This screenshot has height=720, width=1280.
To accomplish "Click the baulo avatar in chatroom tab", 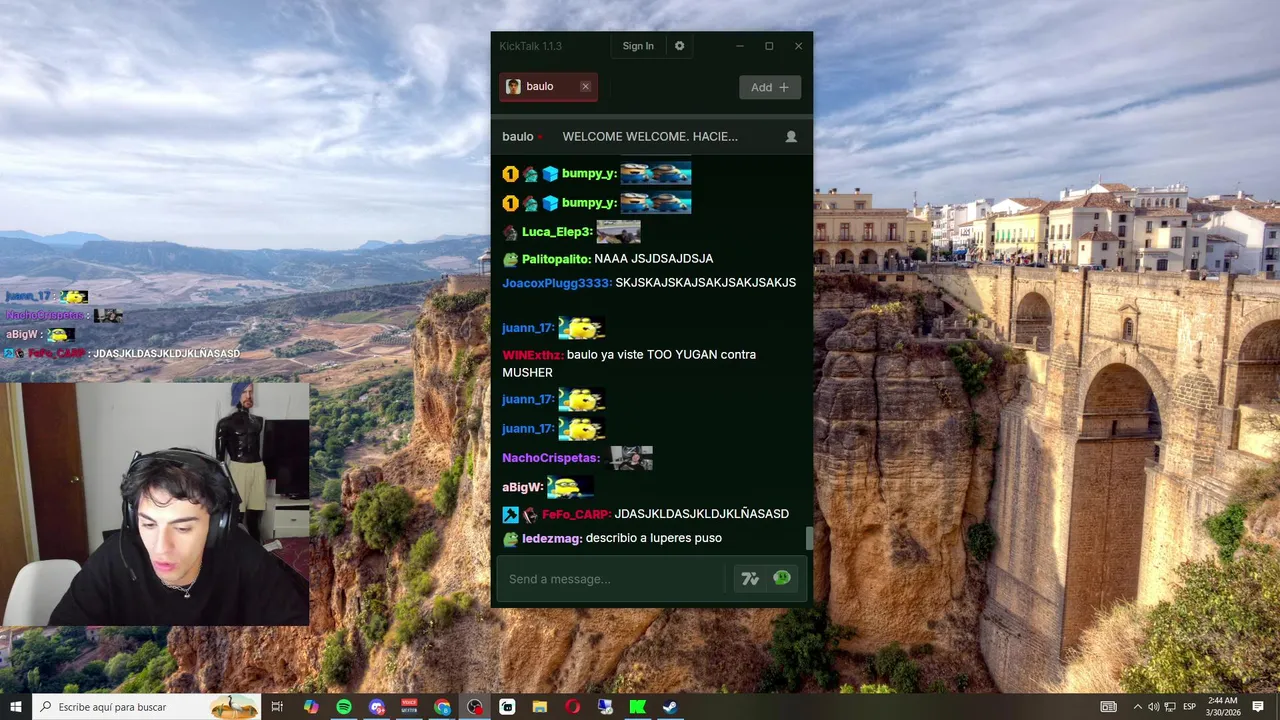I will [x=513, y=87].
